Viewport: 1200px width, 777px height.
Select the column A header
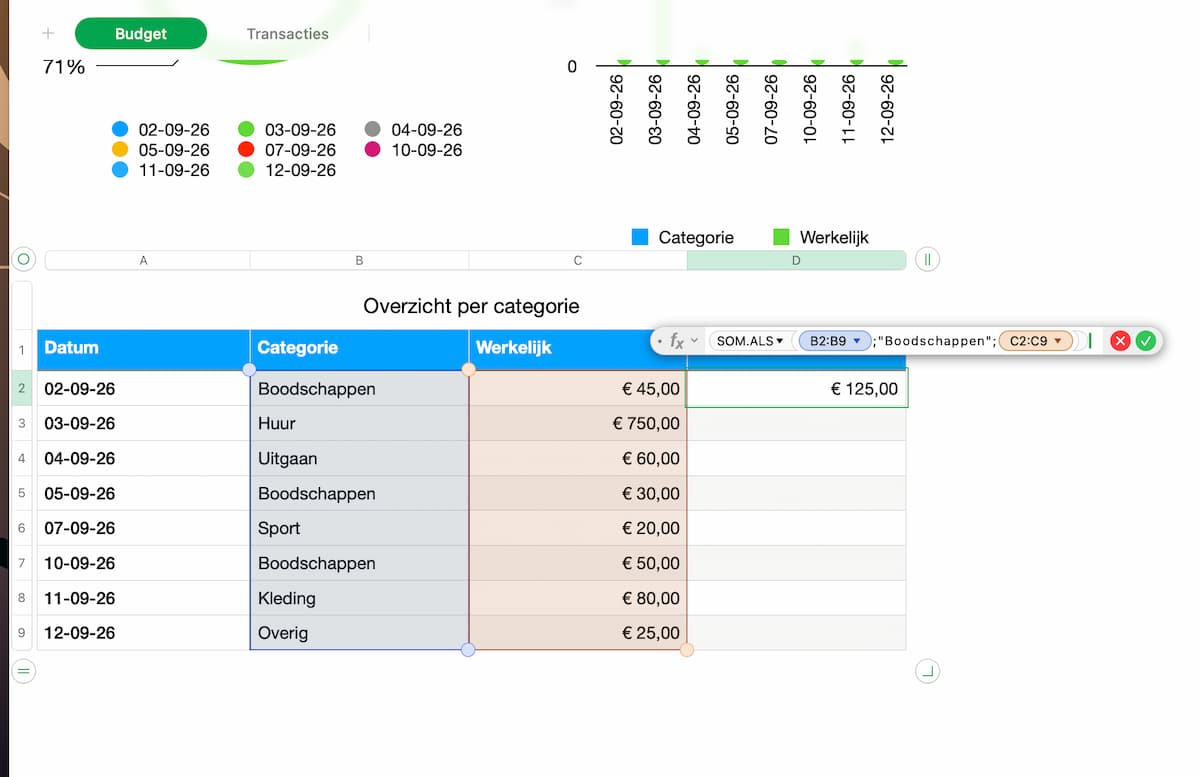click(x=144, y=260)
